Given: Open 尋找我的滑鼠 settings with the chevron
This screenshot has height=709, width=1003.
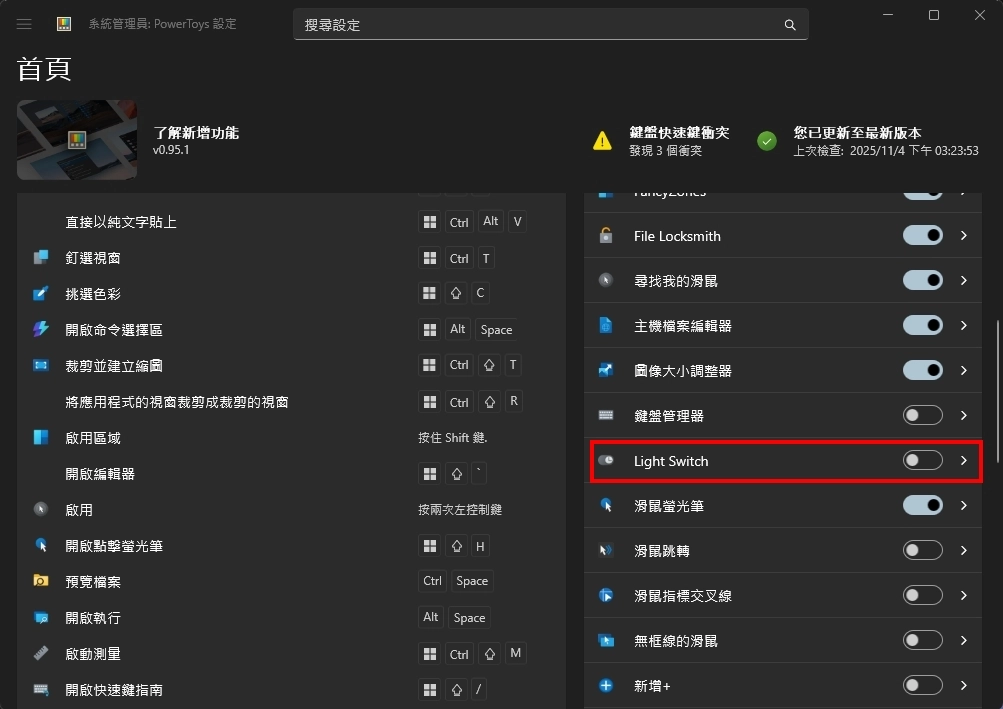Looking at the screenshot, I should click(x=963, y=280).
